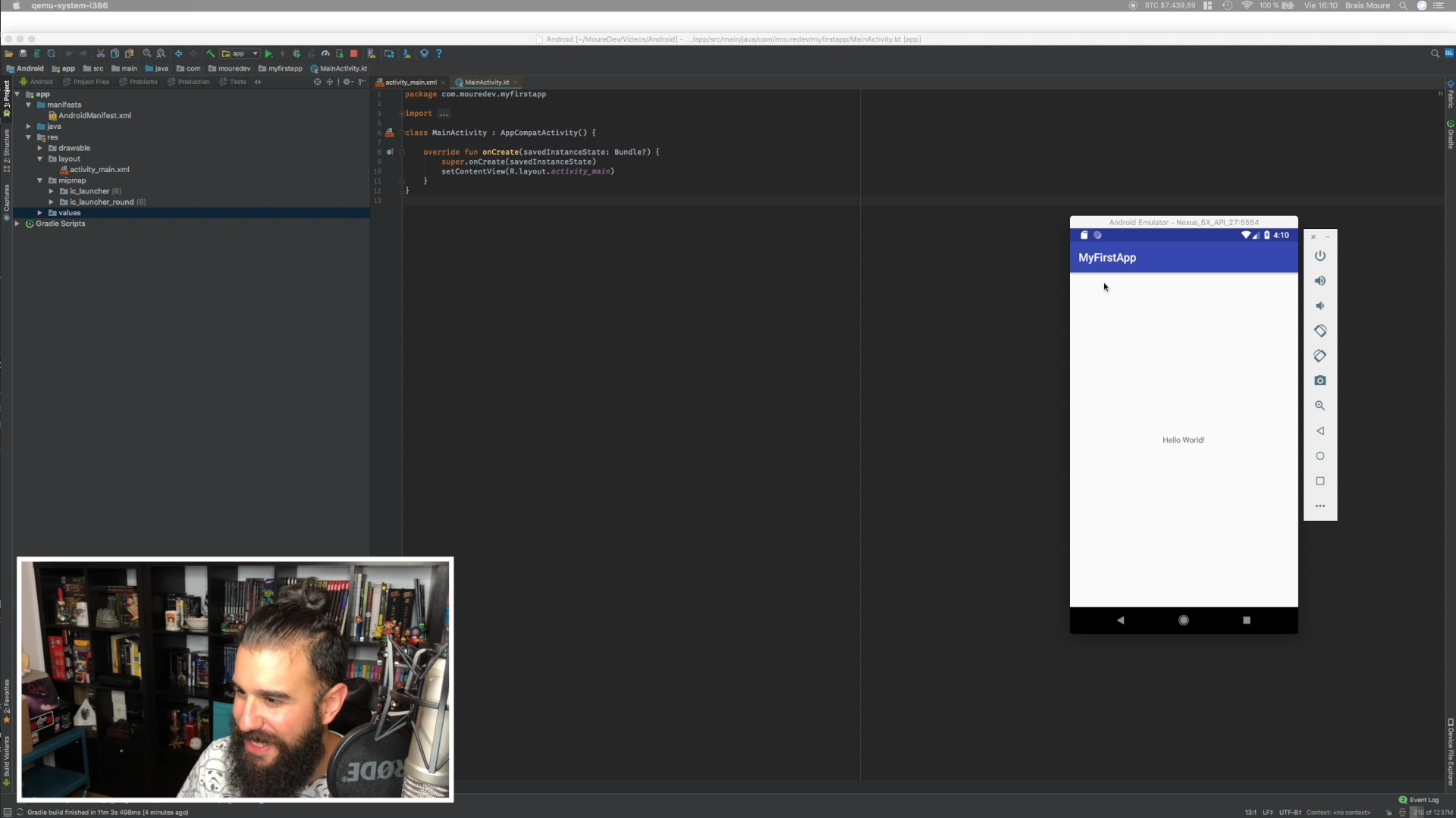This screenshot has height=818, width=1456.
Task: Click the mouredev breadcrumb folder
Action: click(229, 68)
